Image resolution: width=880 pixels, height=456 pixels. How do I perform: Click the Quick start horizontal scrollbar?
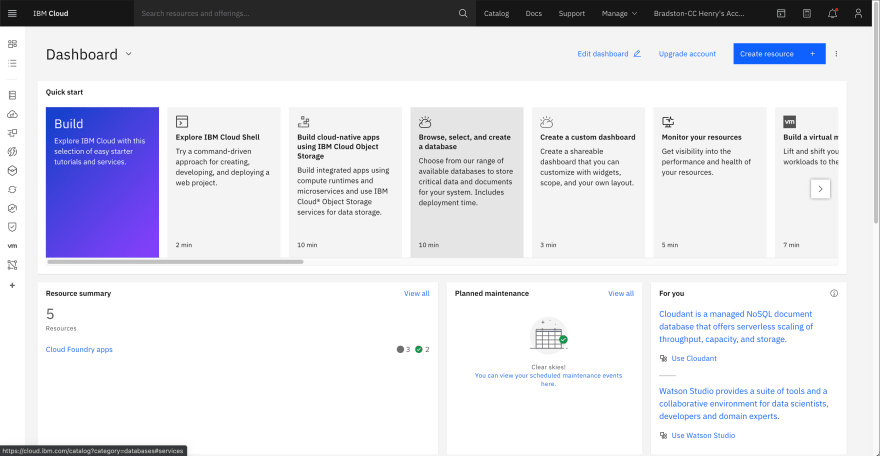tap(175, 261)
